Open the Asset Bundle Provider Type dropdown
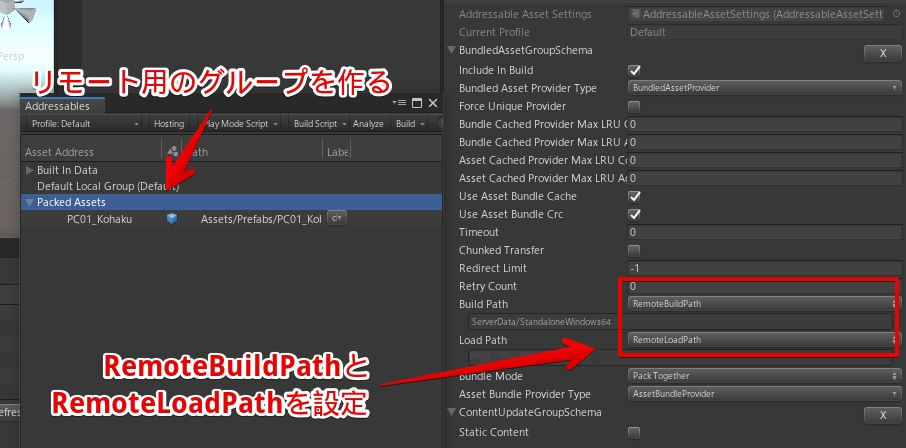The image size is (906, 448). click(x=764, y=394)
